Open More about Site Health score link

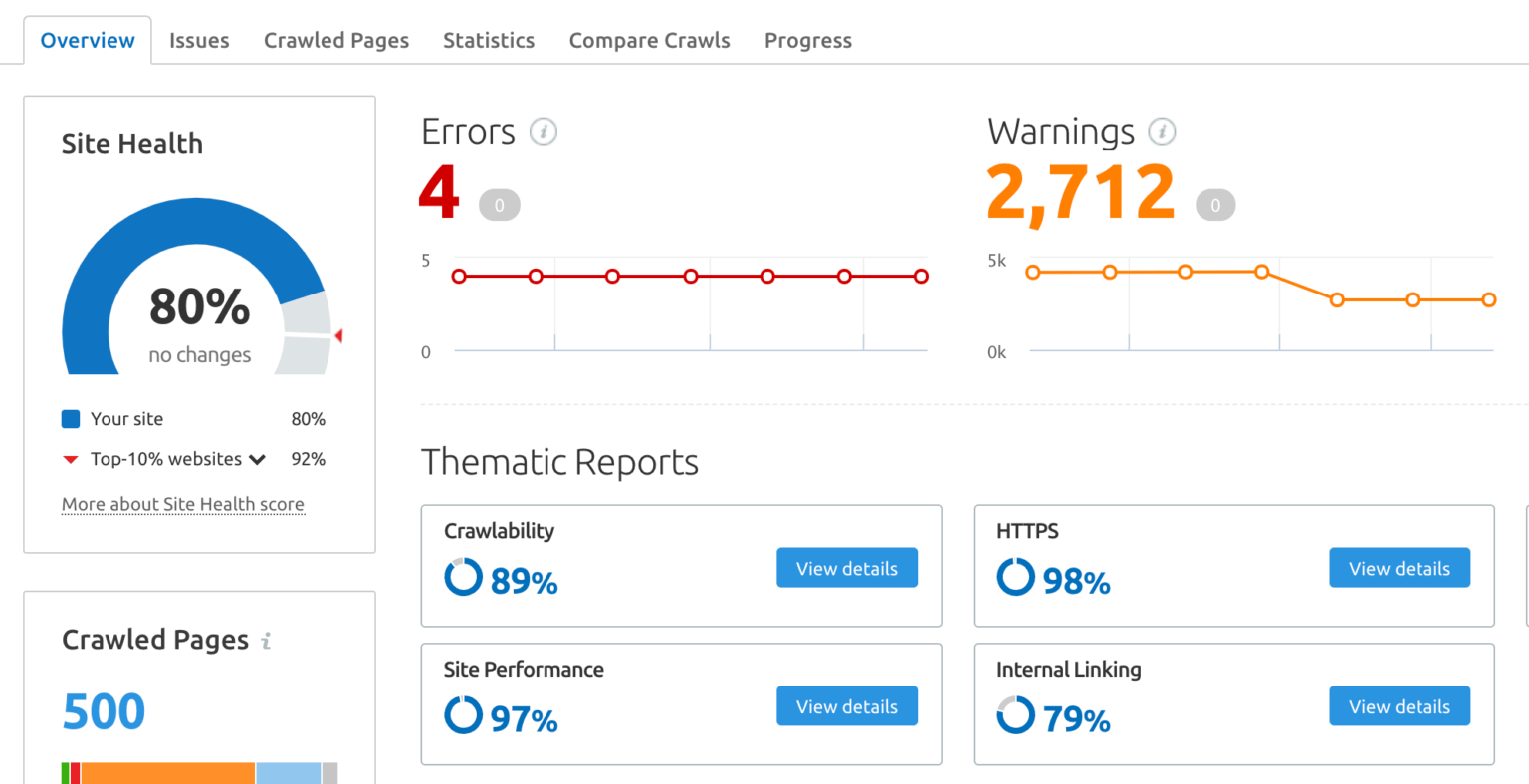point(182,504)
